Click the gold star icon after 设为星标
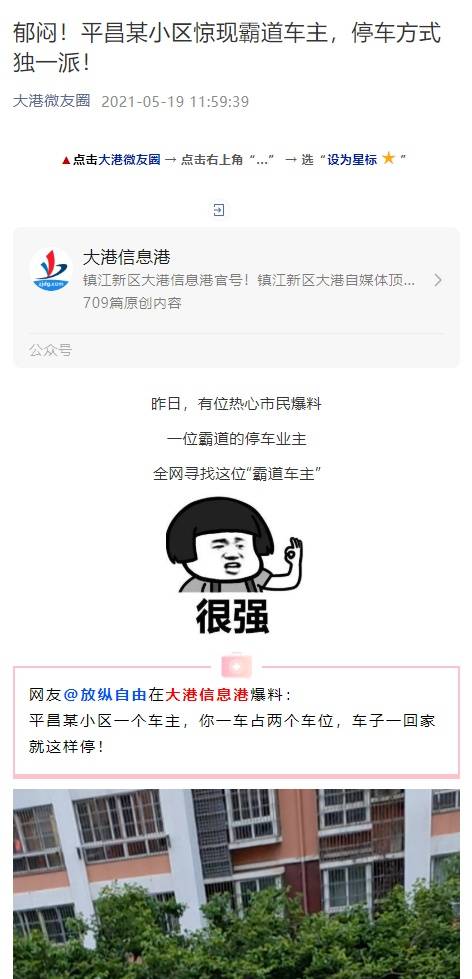 pos(388,158)
